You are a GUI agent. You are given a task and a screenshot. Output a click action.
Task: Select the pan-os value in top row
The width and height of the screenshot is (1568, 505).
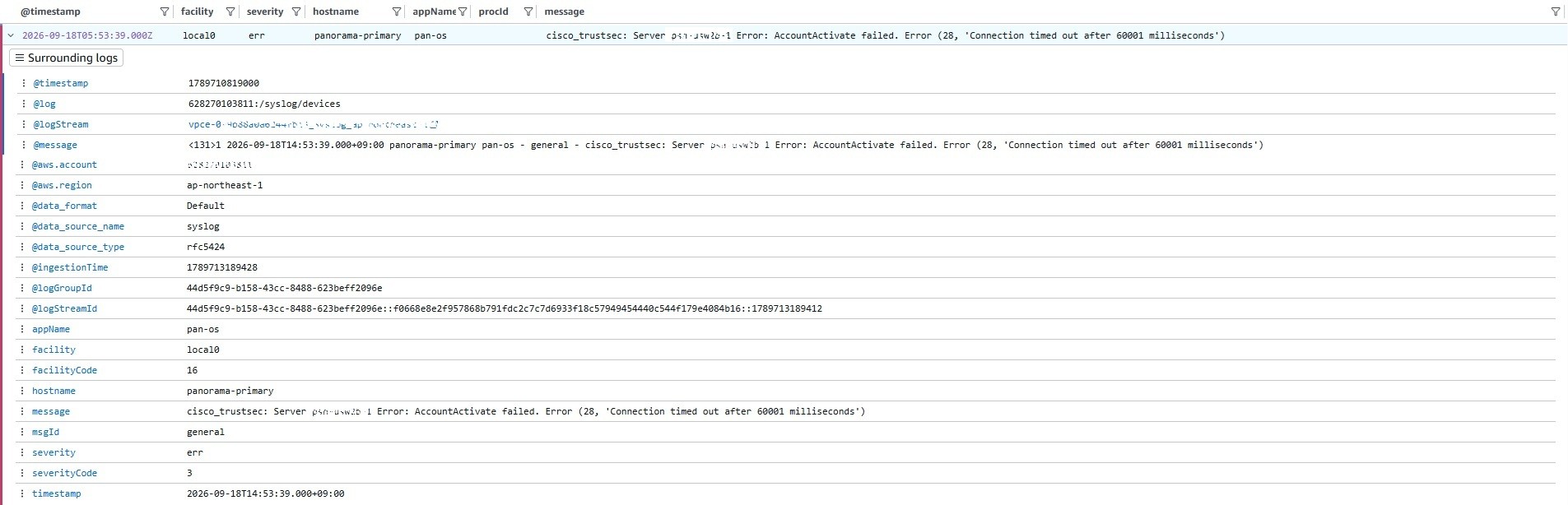tap(430, 35)
